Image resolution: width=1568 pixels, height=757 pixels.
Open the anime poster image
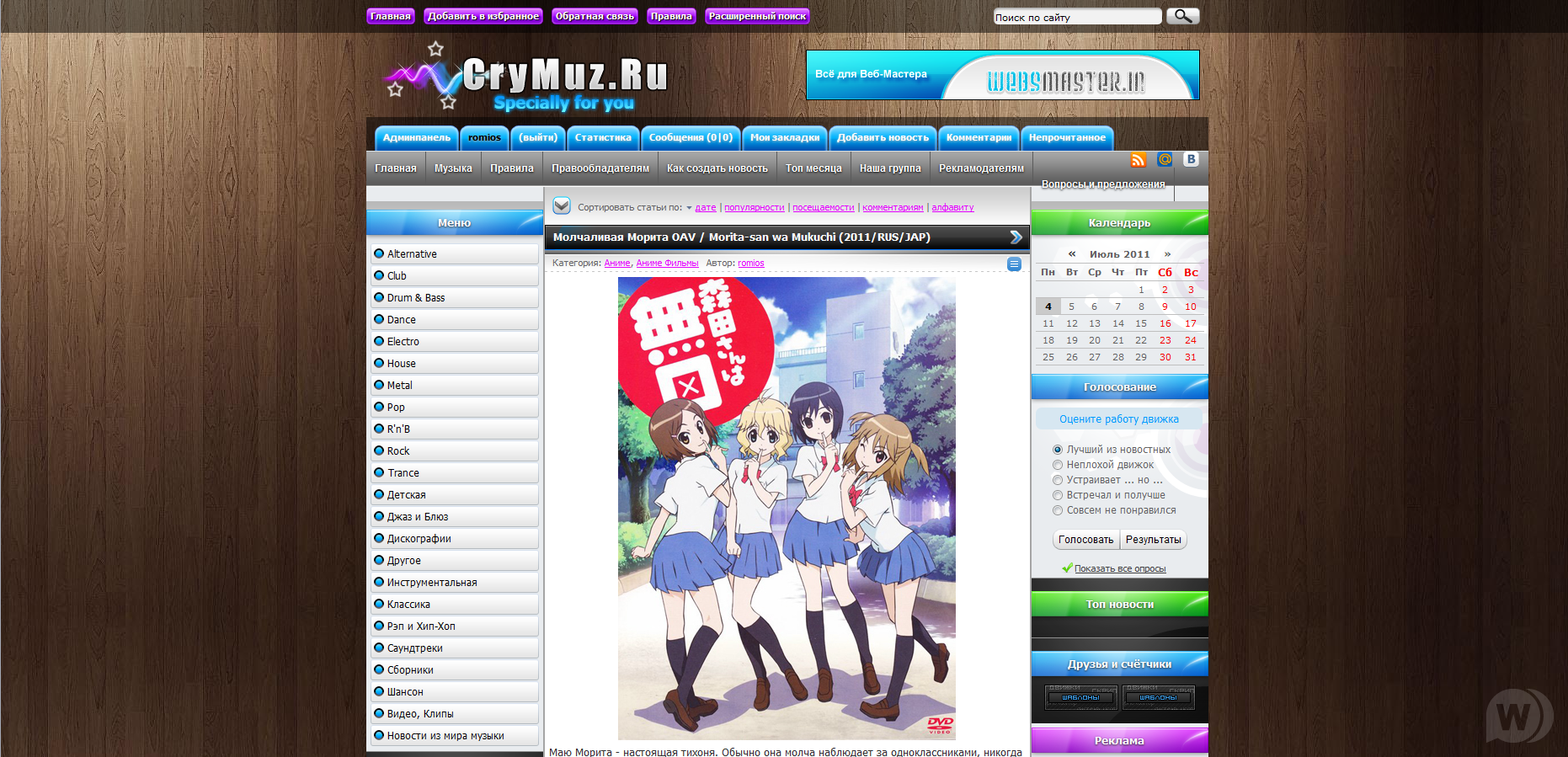tap(787, 509)
